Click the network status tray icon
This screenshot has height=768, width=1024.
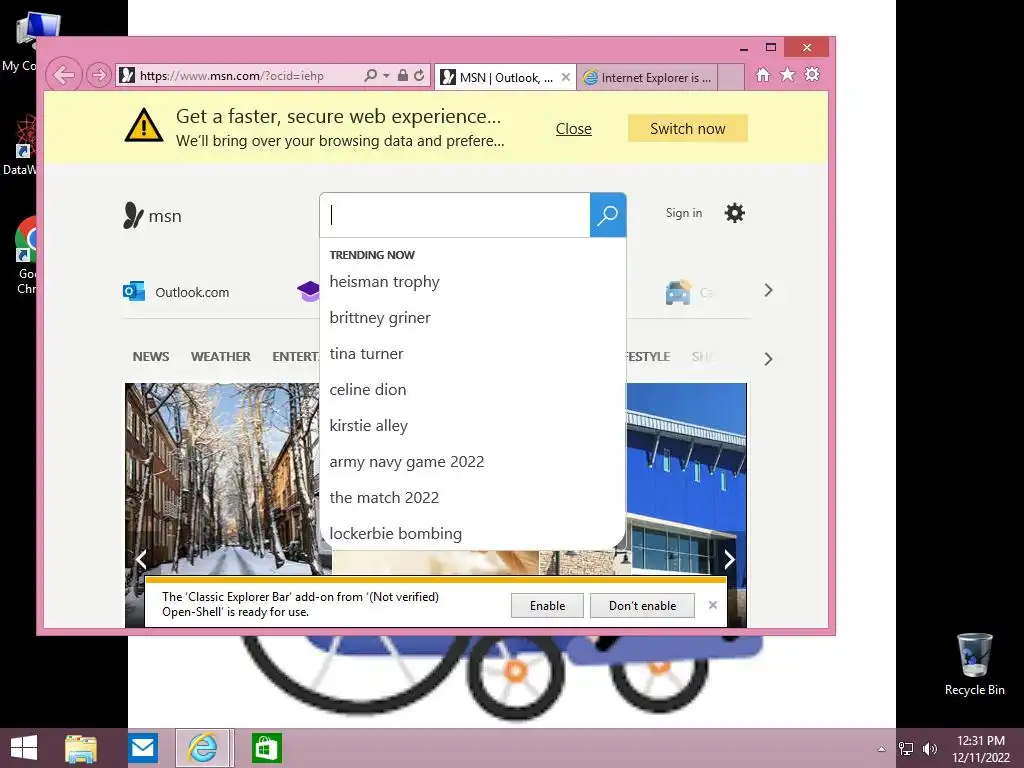906,749
